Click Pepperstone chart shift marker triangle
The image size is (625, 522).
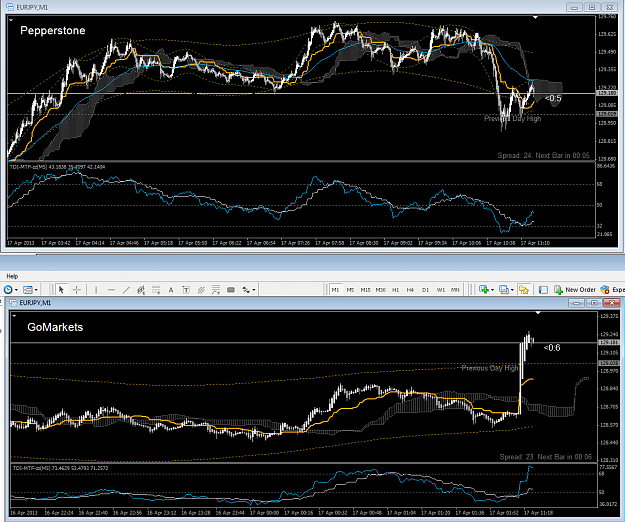pyautogui.click(x=535, y=18)
